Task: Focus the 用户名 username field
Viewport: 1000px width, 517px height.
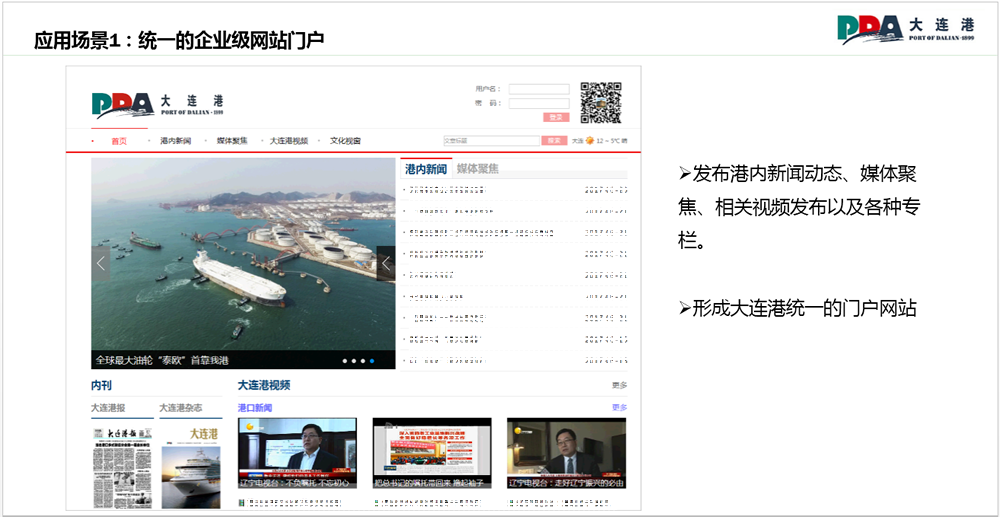Action: pos(539,89)
